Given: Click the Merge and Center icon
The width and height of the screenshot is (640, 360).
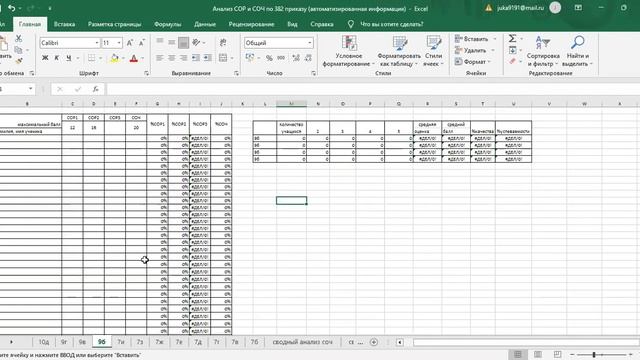Looking at the screenshot, I should pos(223,58).
